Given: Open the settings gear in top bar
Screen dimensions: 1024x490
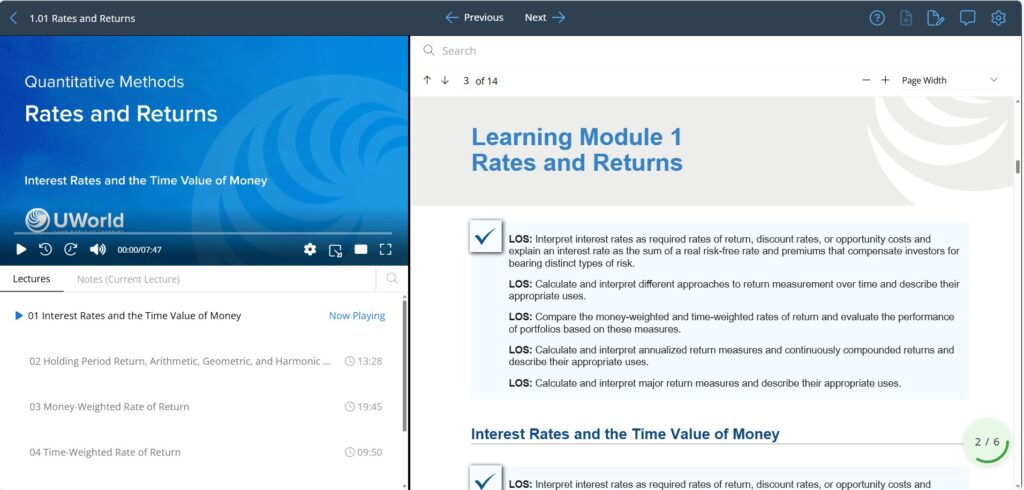Looking at the screenshot, I should pos(998,18).
